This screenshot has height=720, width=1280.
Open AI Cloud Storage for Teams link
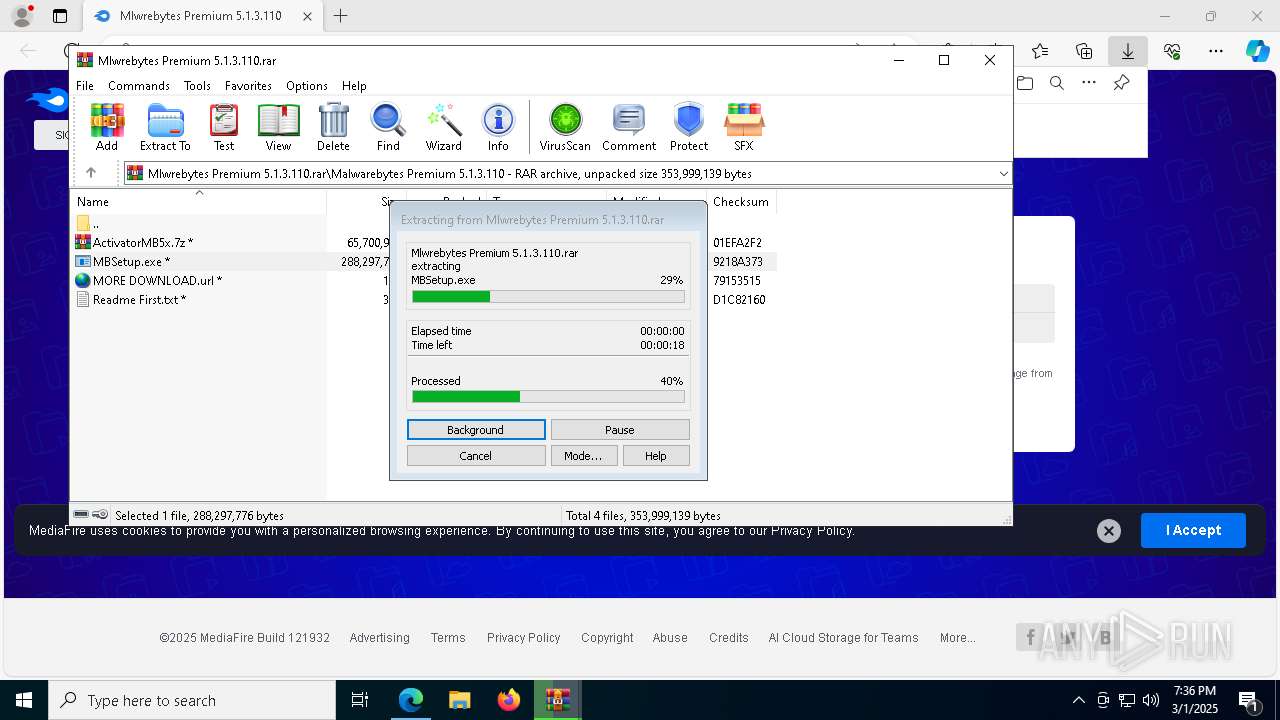[843, 638]
